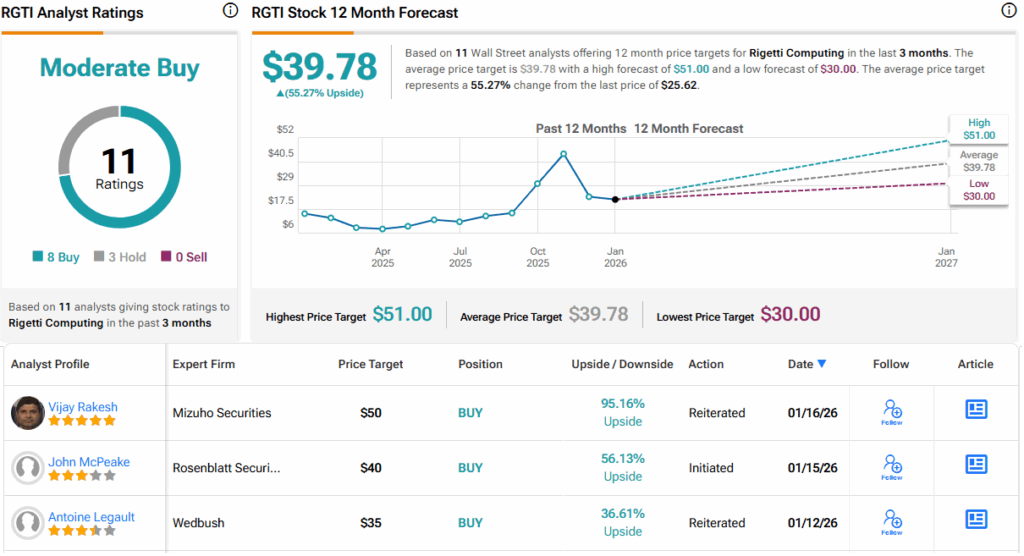
Task: Click Vijay Rakesh profile photo
Action: pyautogui.click(x=28, y=413)
